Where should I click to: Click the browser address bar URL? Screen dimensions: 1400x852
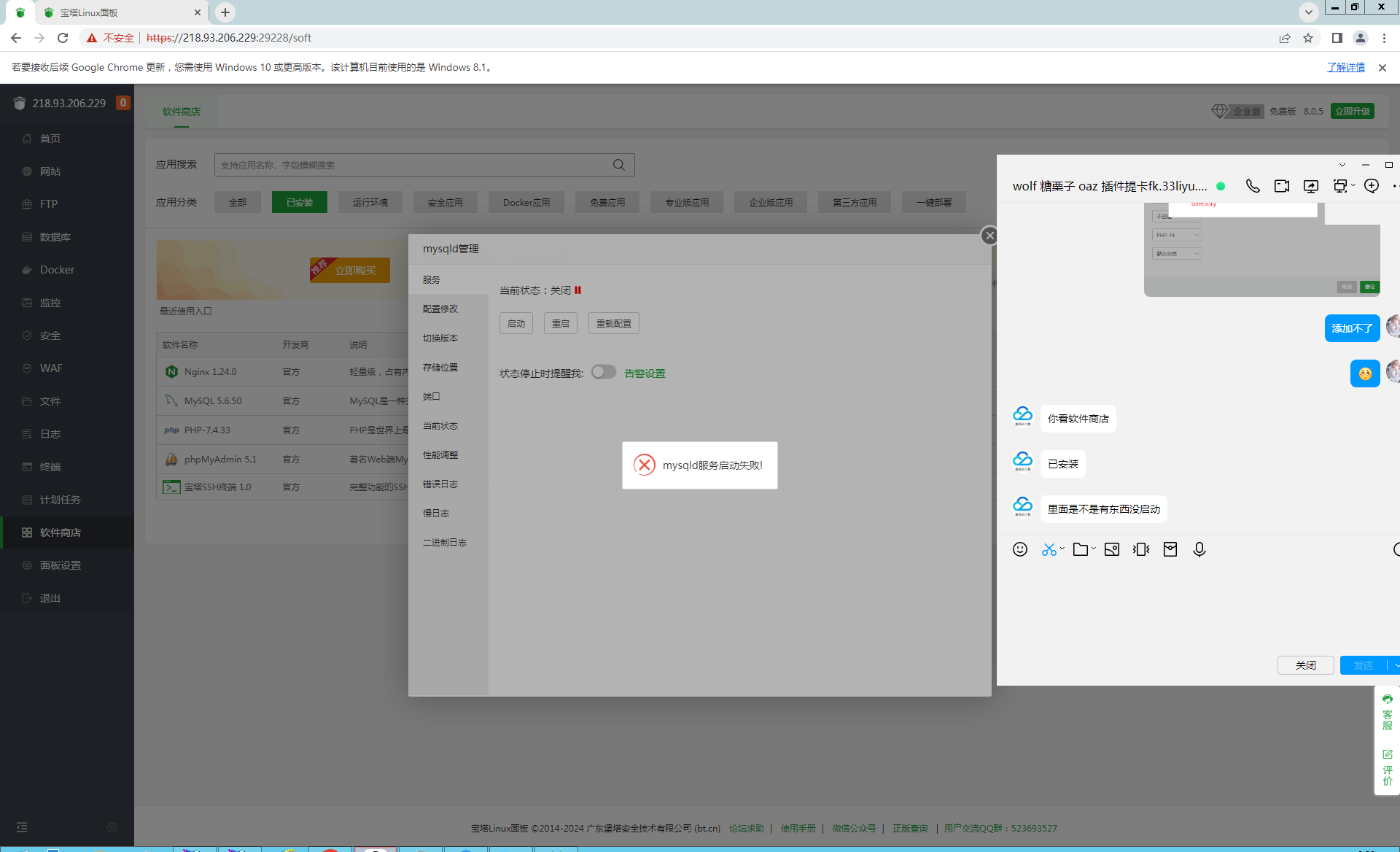pyautogui.click(x=229, y=38)
